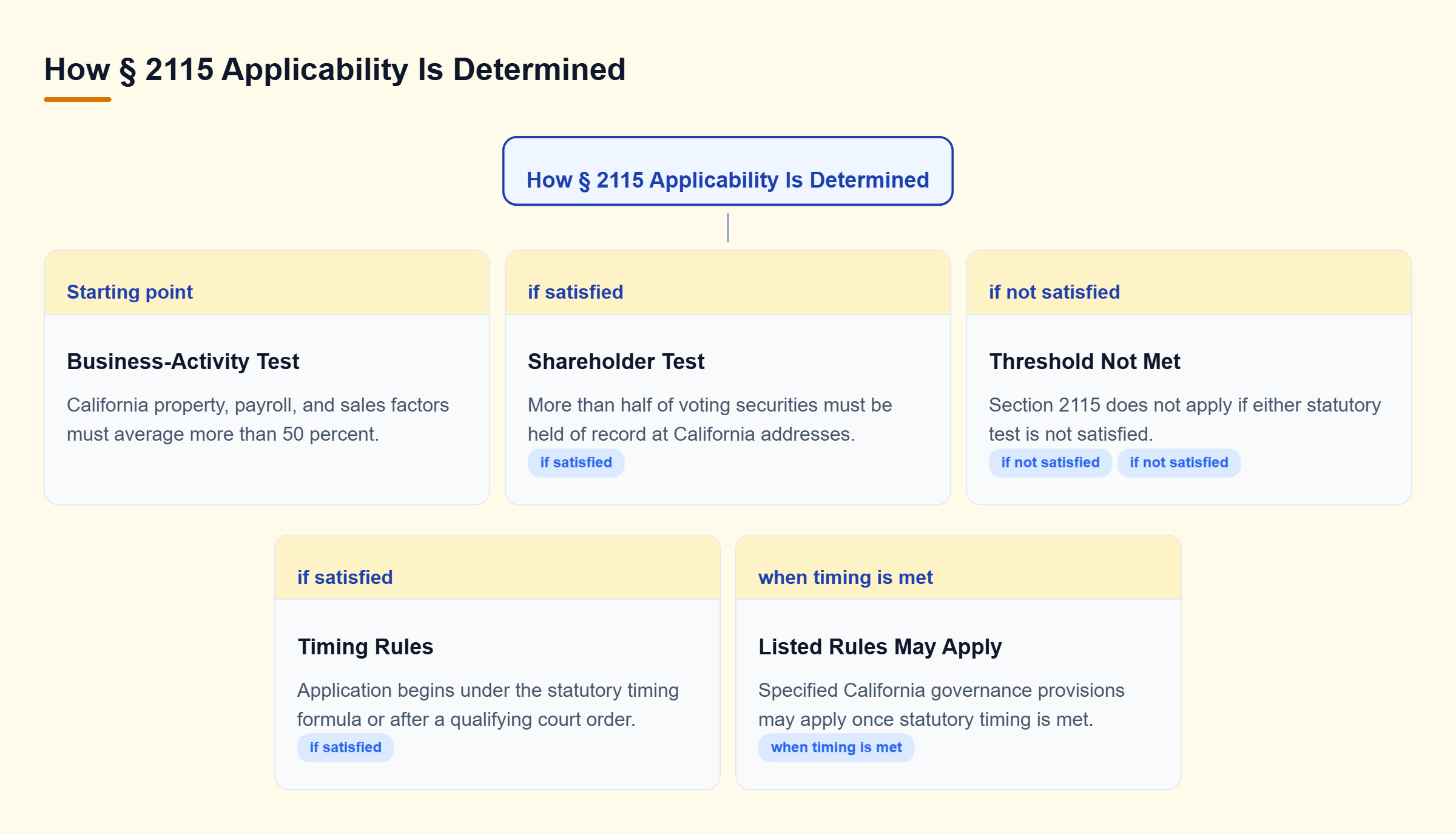Click the 'Shareholder Test' card title
This screenshot has width=1456, height=834.
(616, 361)
